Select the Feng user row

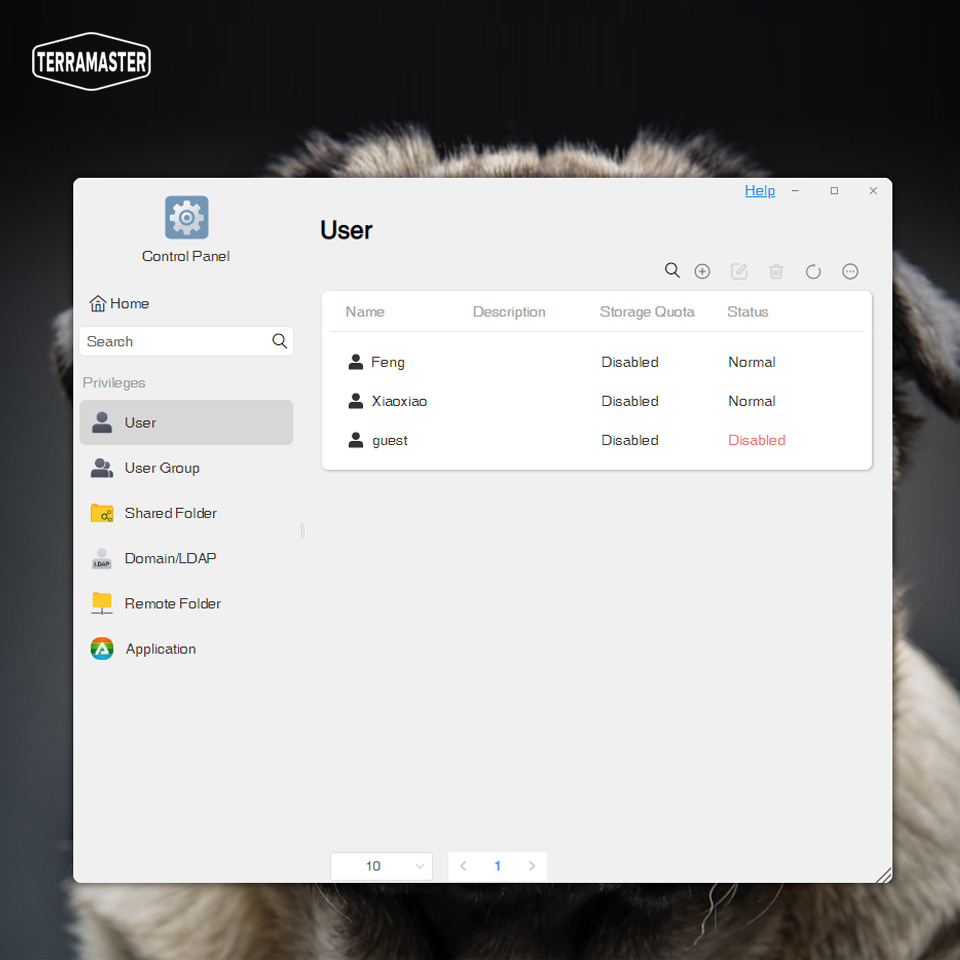coord(597,362)
